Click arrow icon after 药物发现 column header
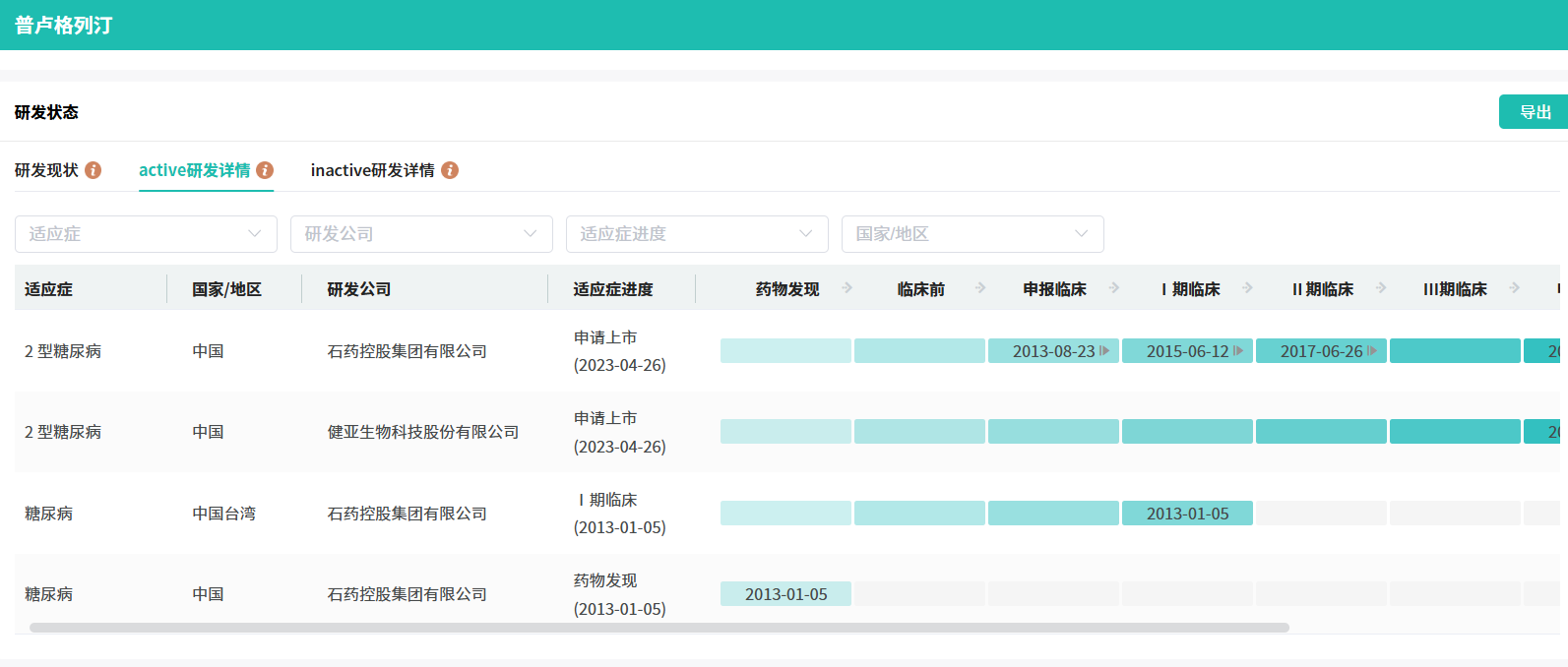Screen dimensions: 1568x667 (847, 288)
